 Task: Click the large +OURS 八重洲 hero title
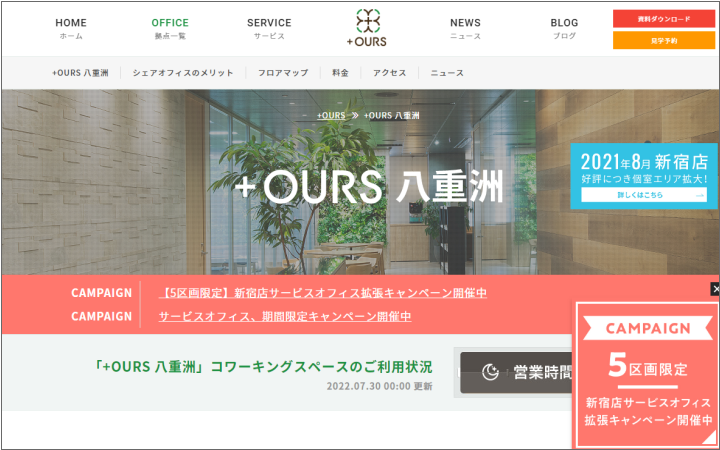(369, 186)
